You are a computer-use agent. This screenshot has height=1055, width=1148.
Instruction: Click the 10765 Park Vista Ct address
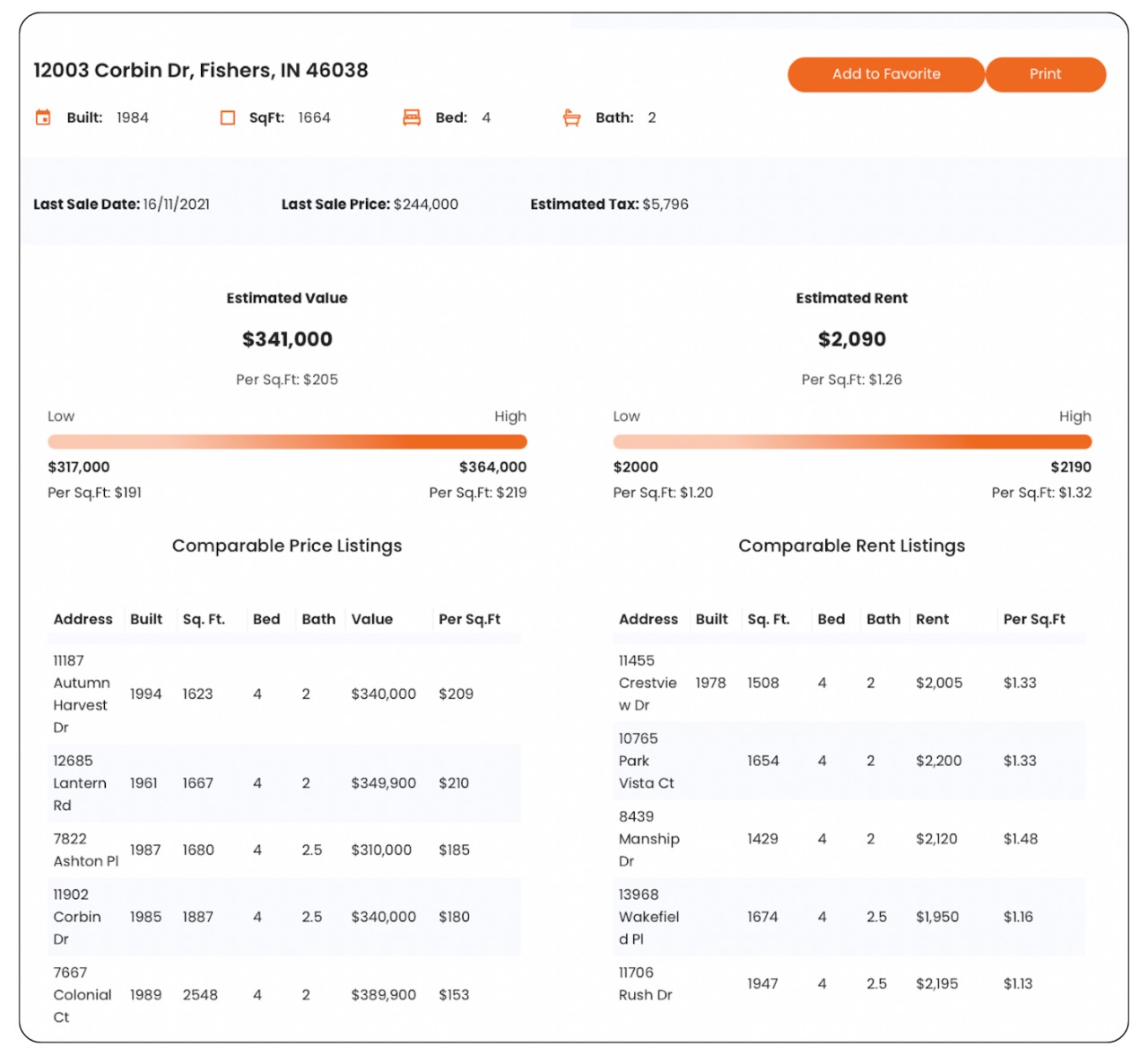point(647,761)
